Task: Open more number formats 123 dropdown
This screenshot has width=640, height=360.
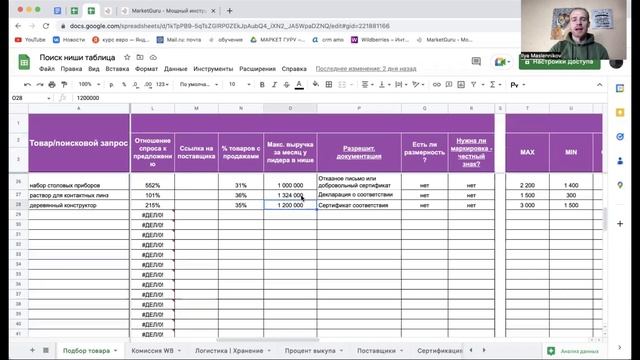Action: point(162,84)
